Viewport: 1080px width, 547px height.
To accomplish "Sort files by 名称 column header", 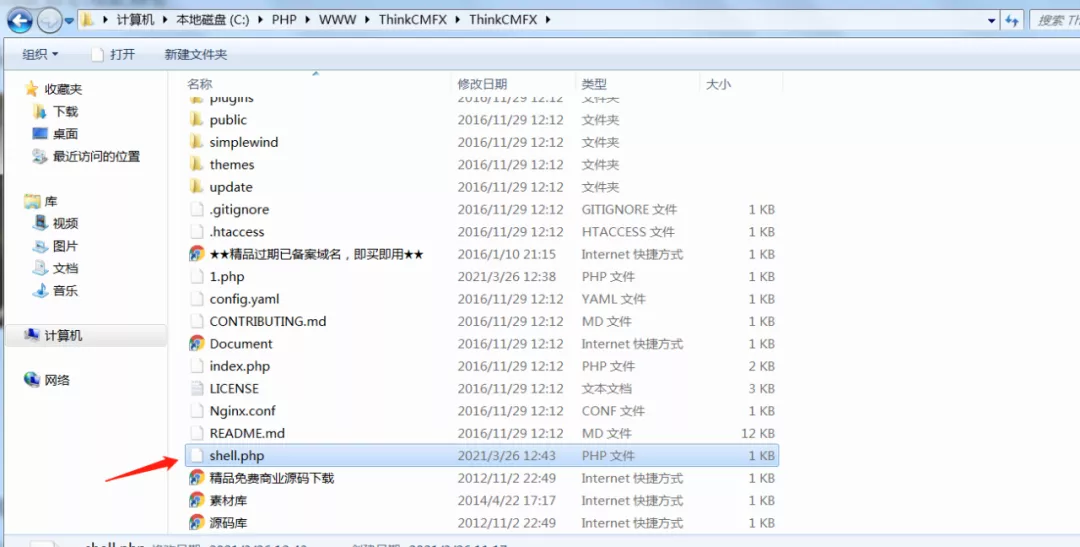I will click(x=200, y=84).
